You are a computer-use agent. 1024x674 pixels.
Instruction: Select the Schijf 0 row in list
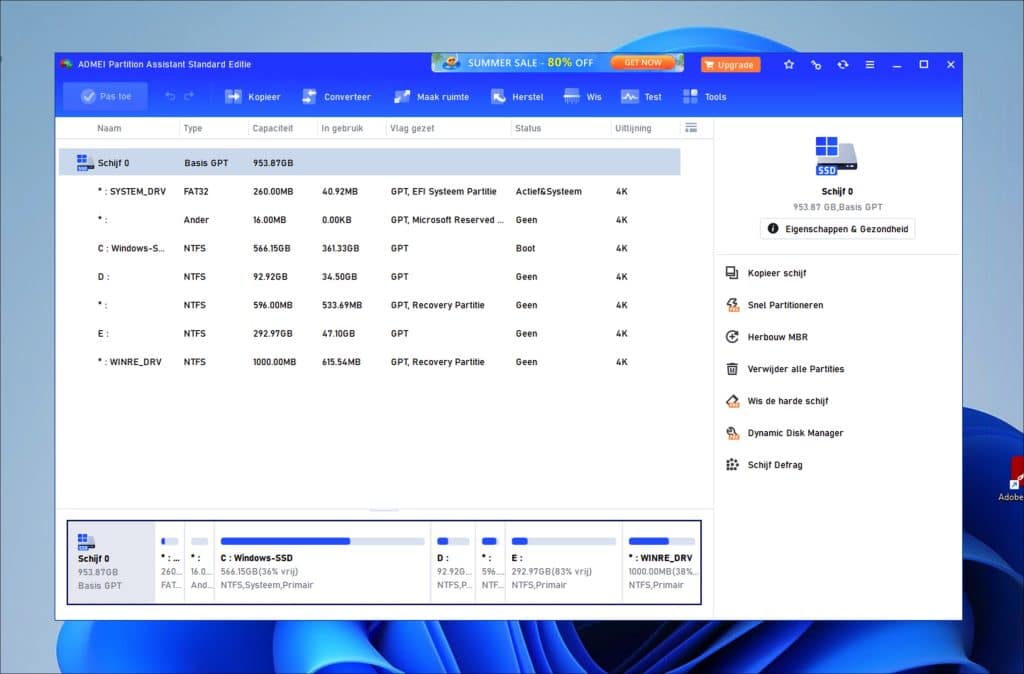(370, 163)
